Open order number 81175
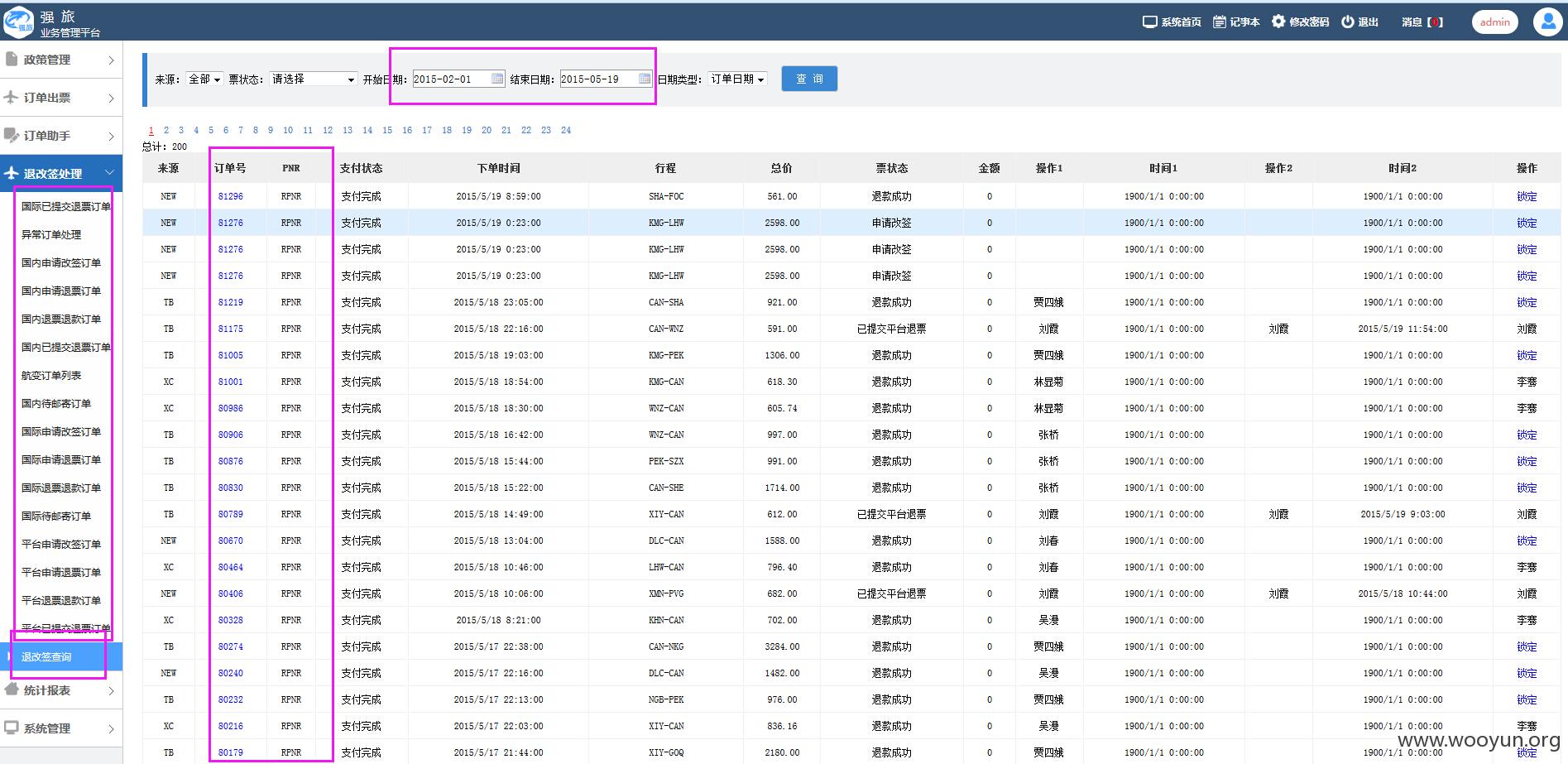This screenshot has height=764, width=1568. coord(231,329)
